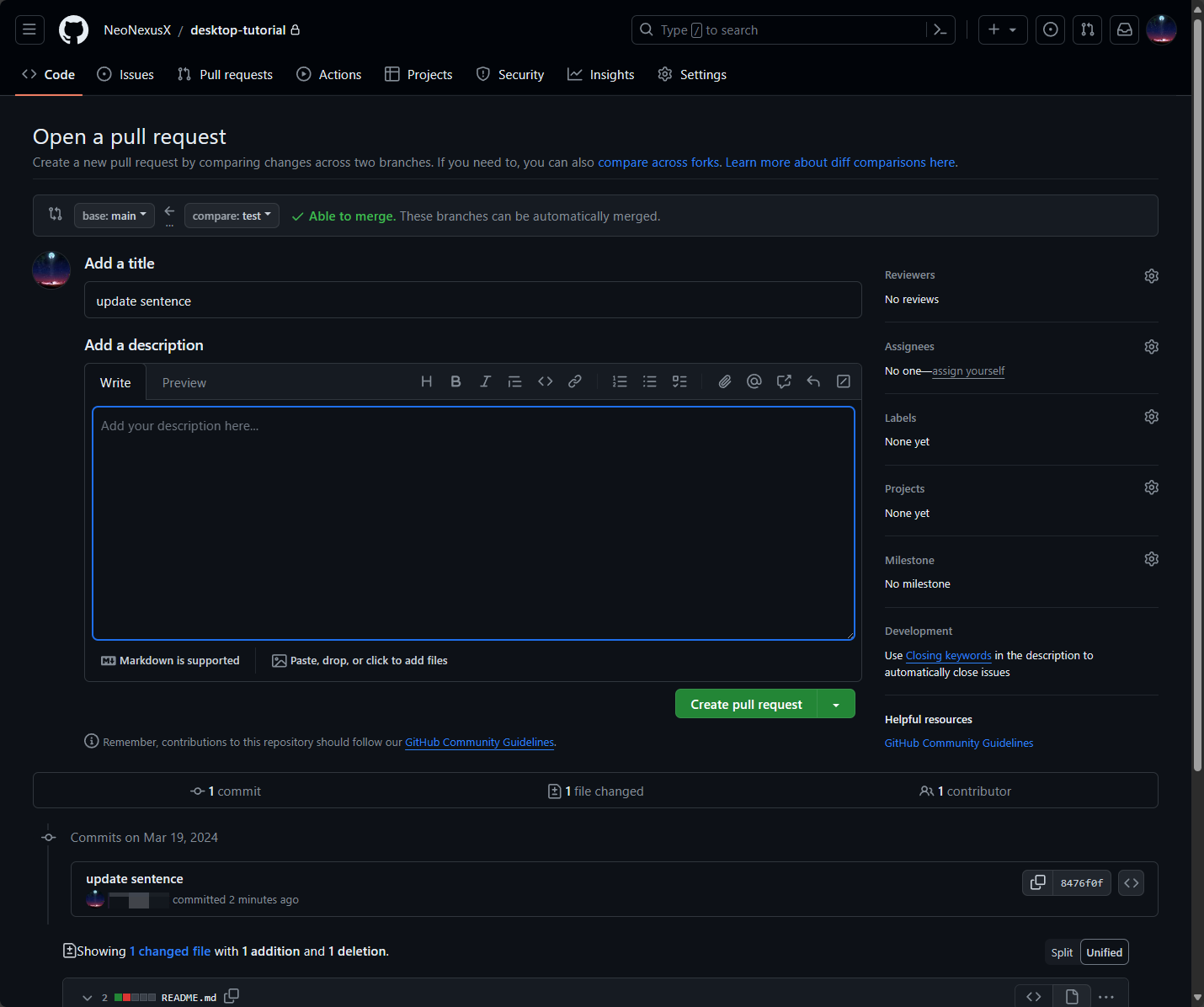
Task: Open the hamburger navigation menu
Action: [x=29, y=29]
